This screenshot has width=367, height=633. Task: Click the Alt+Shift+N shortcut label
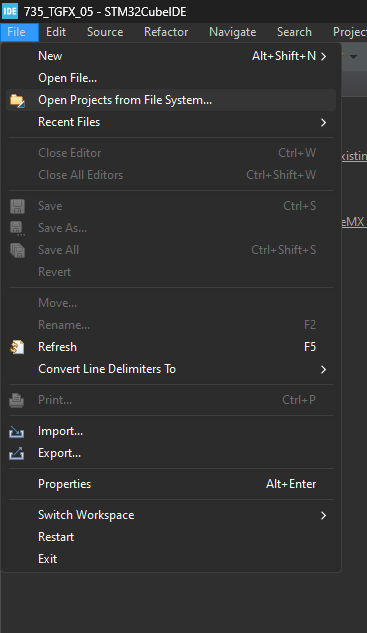[x=284, y=56]
